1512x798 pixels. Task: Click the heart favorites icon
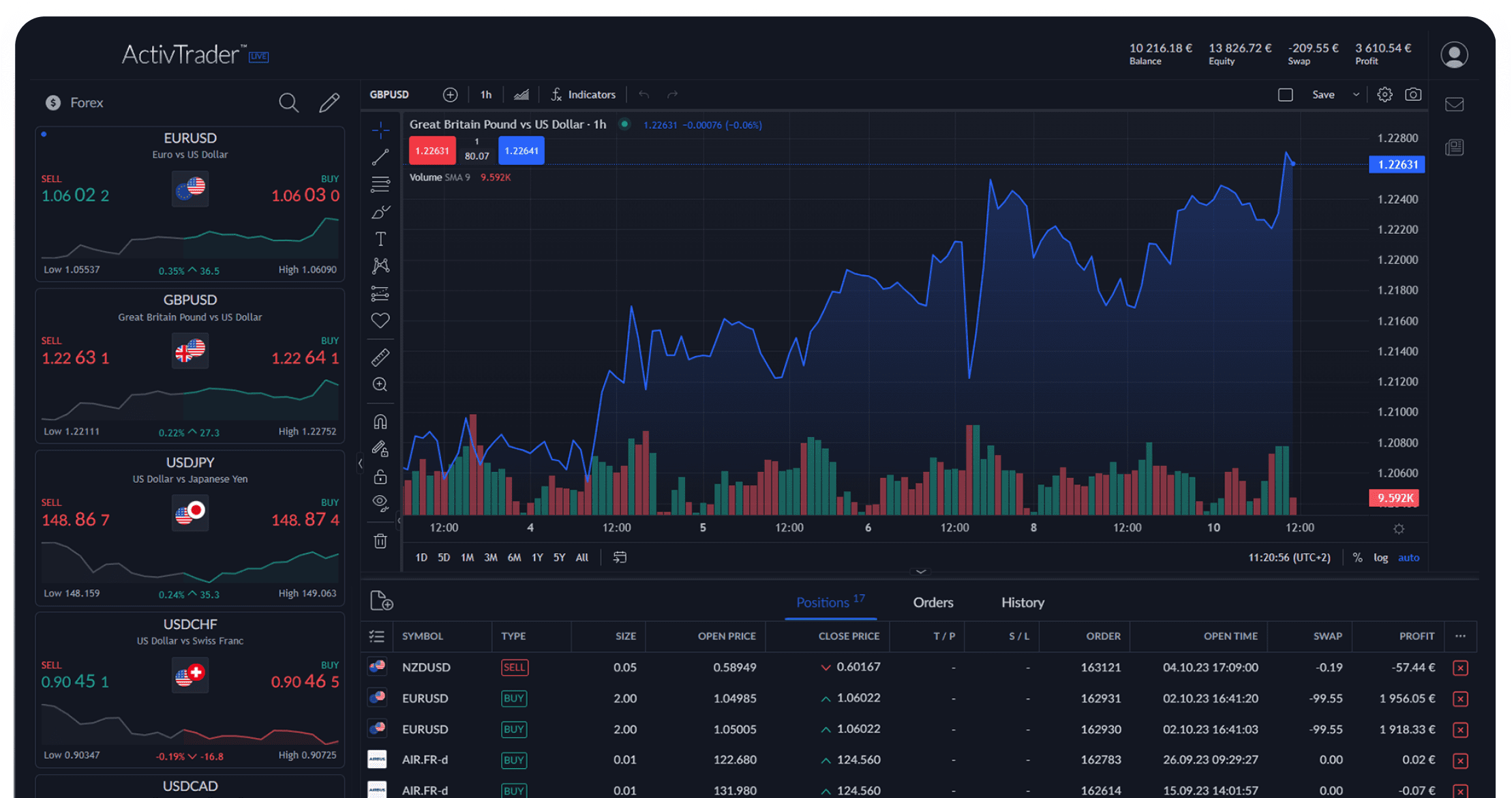(x=380, y=320)
